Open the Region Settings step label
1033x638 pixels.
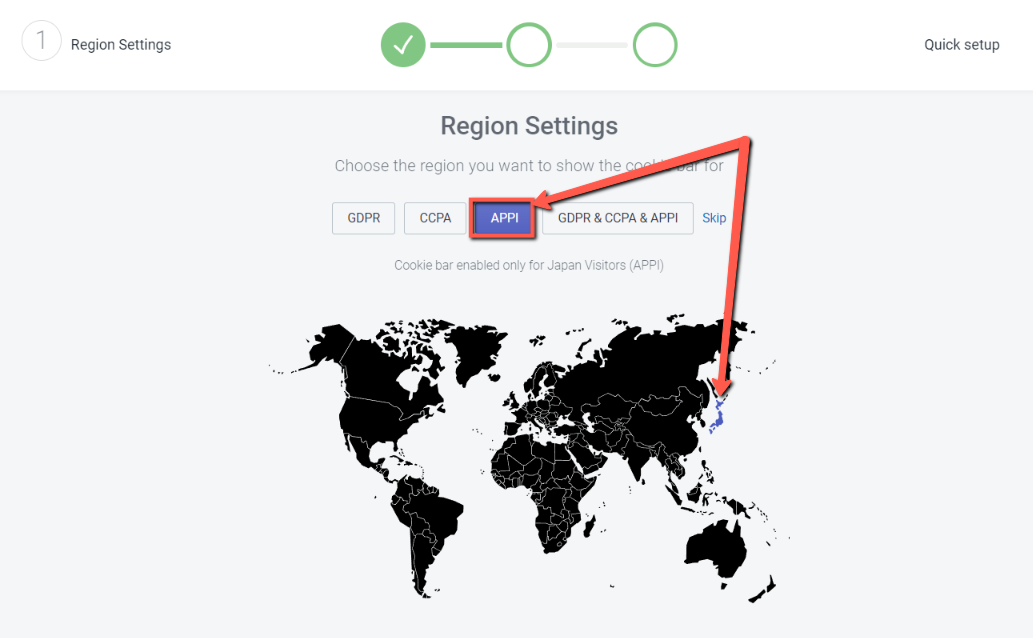(121, 44)
